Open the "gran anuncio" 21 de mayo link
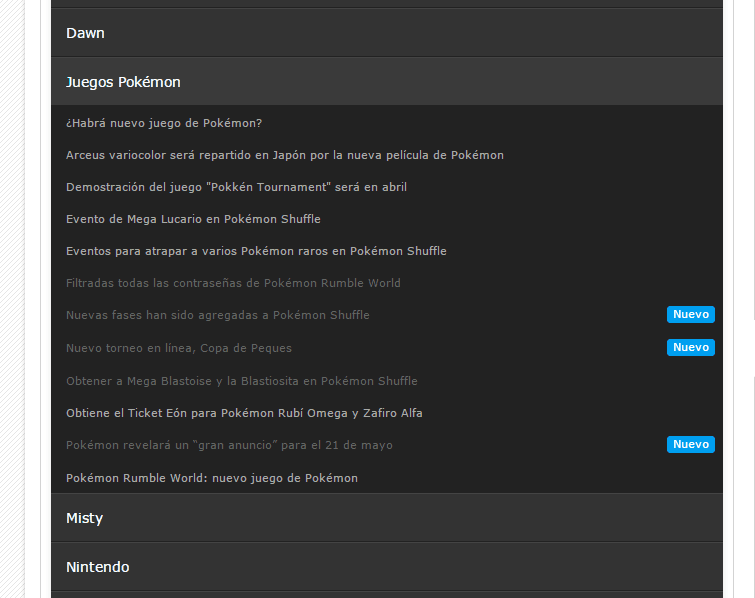The height and width of the screenshot is (598, 755). (229, 445)
